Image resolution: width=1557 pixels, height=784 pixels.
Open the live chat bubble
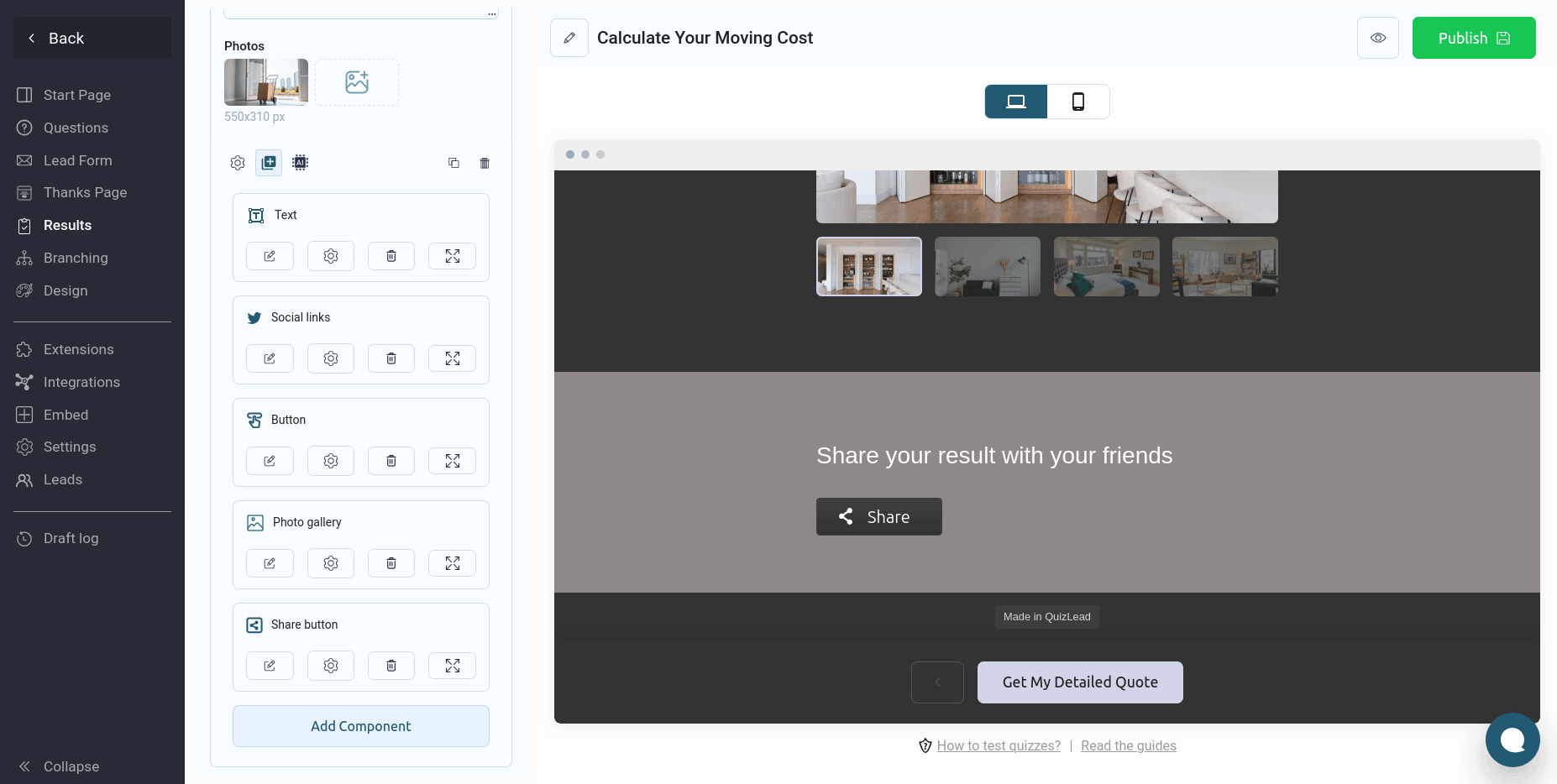pyautogui.click(x=1512, y=740)
